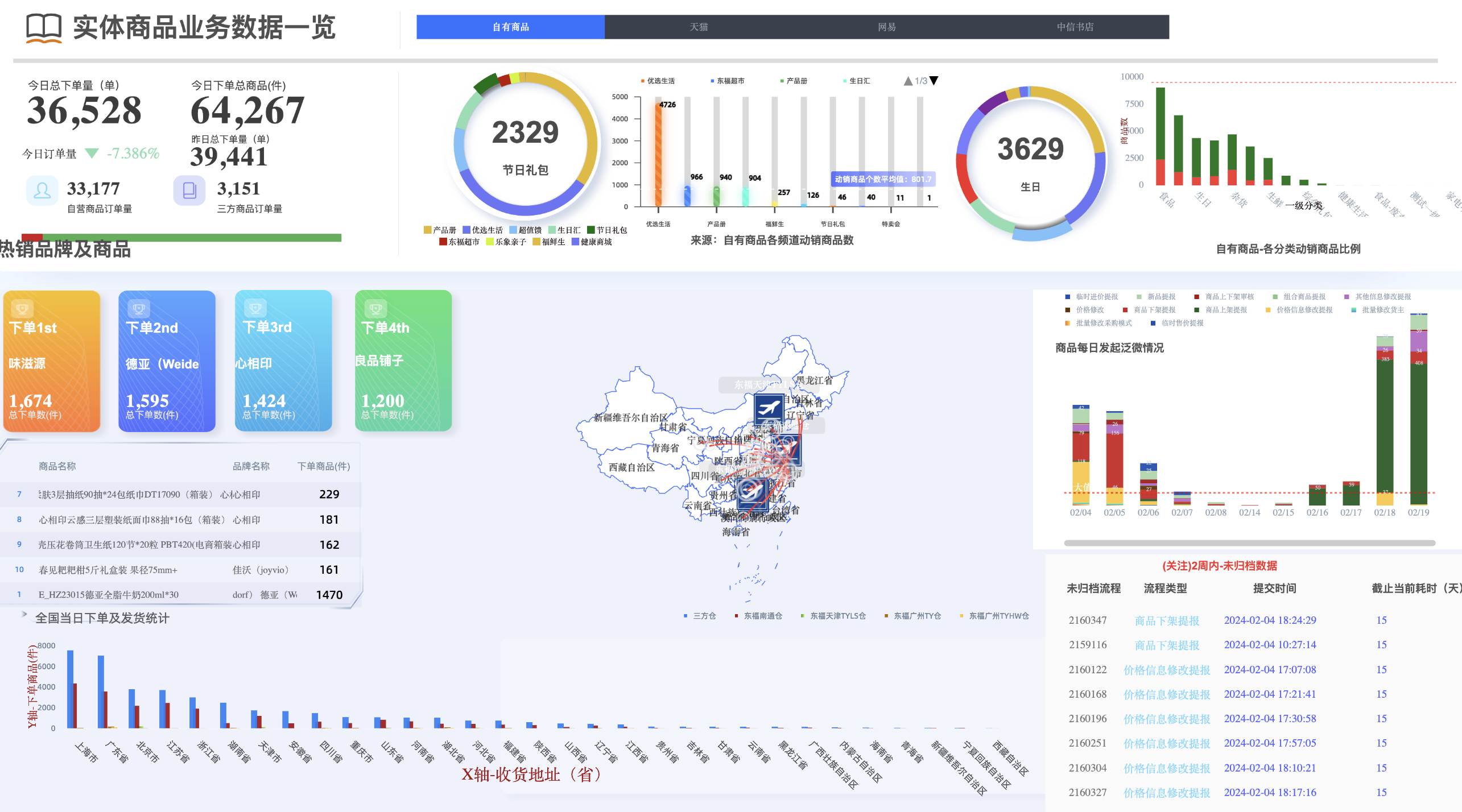The width and height of the screenshot is (1462, 812).
Task: Toggle 东福超市 legend in bar chart
Action: [x=727, y=81]
